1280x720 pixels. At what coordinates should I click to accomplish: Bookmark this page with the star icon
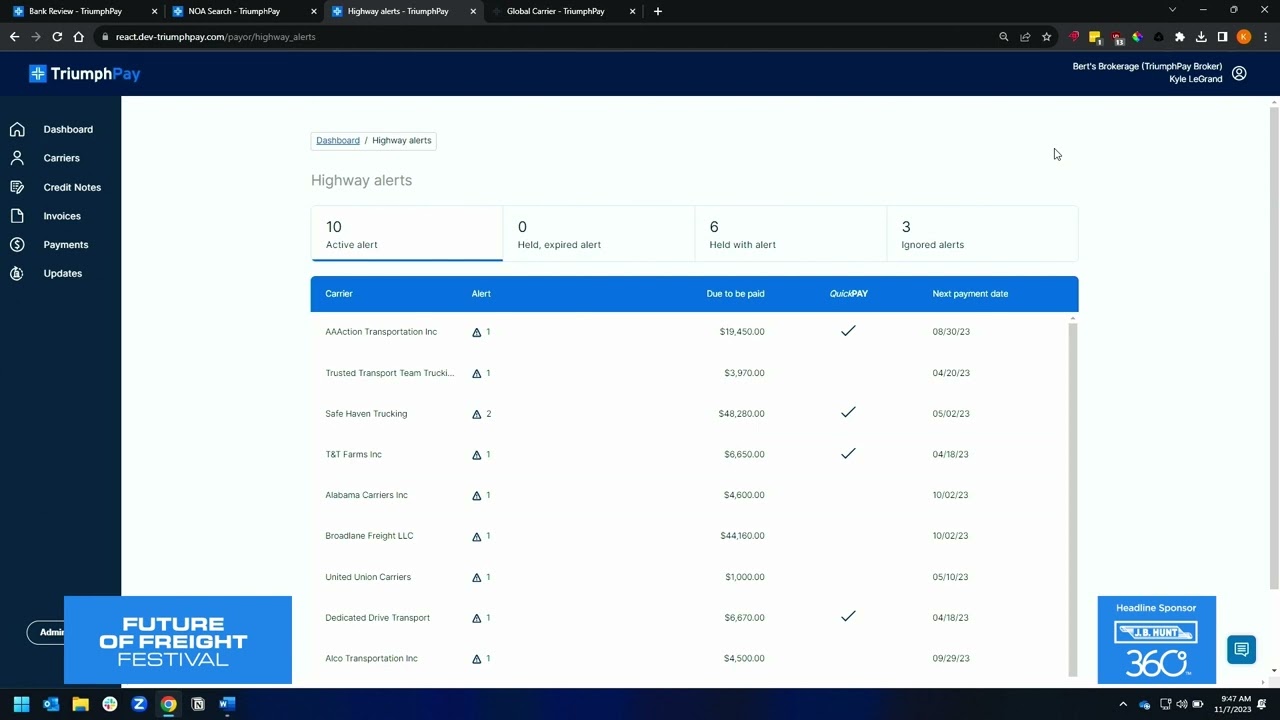[1046, 37]
